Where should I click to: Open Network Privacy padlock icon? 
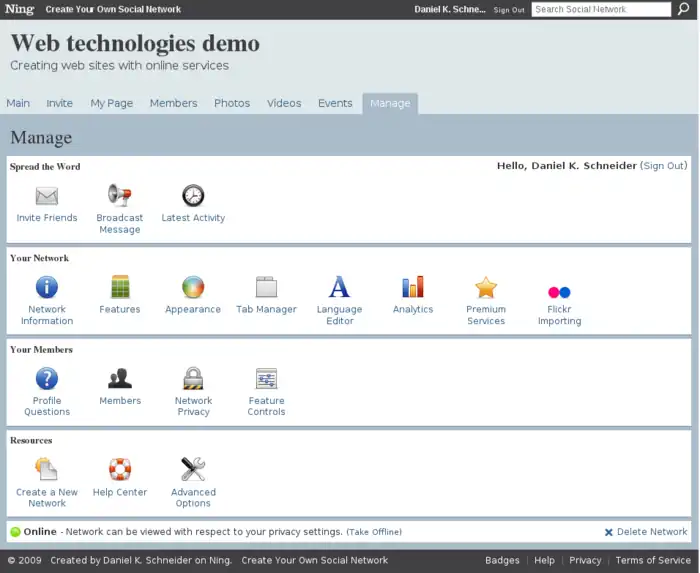tap(193, 379)
